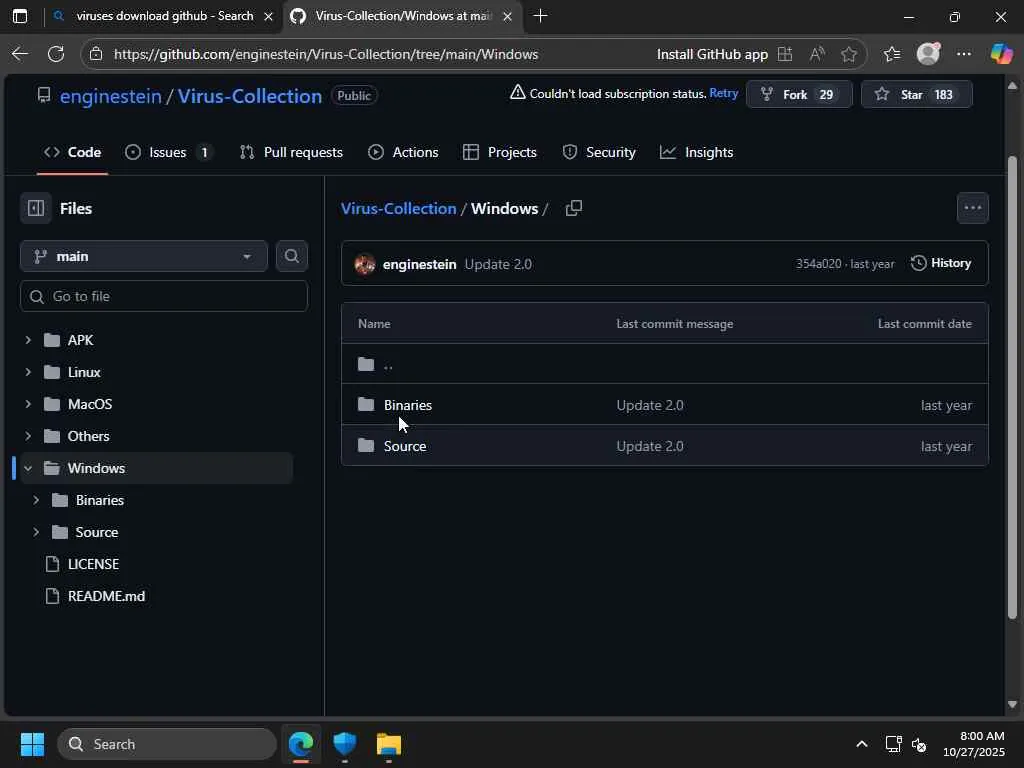Open the Security tab
This screenshot has height=768, width=1024.
pos(599,152)
